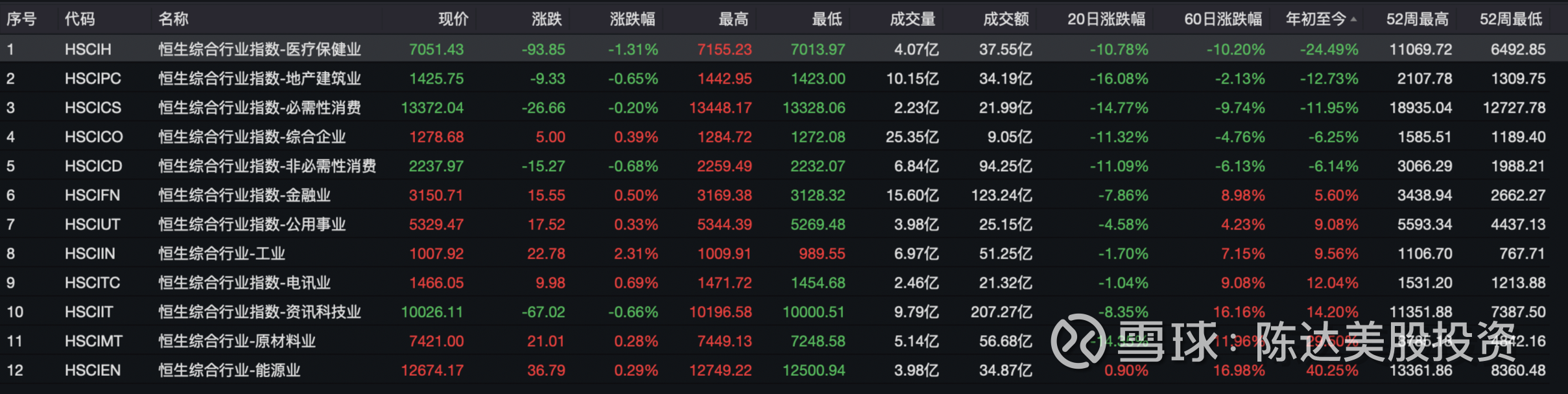This screenshot has width=1568, height=394.
Task: Click the HSCICO code cell
Action: tap(93, 137)
